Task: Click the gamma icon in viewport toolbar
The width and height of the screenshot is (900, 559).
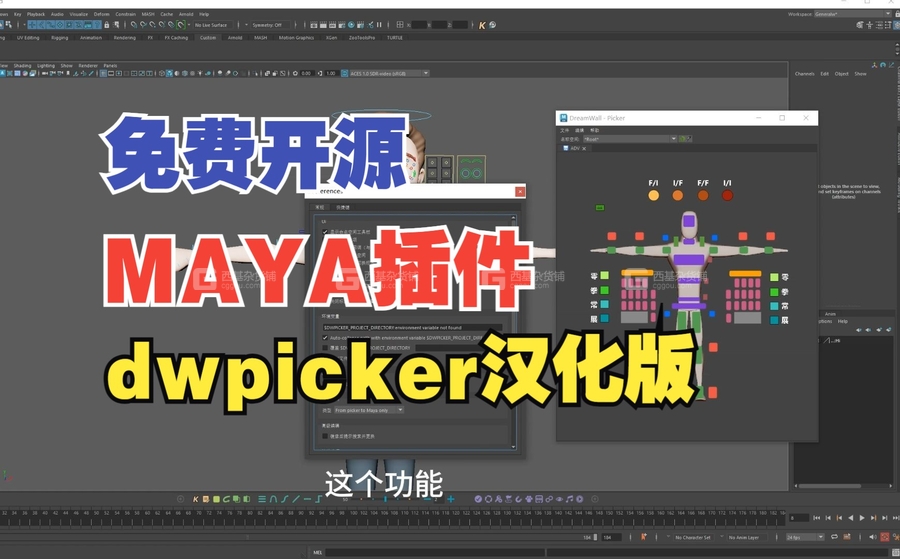Action: 320,73
